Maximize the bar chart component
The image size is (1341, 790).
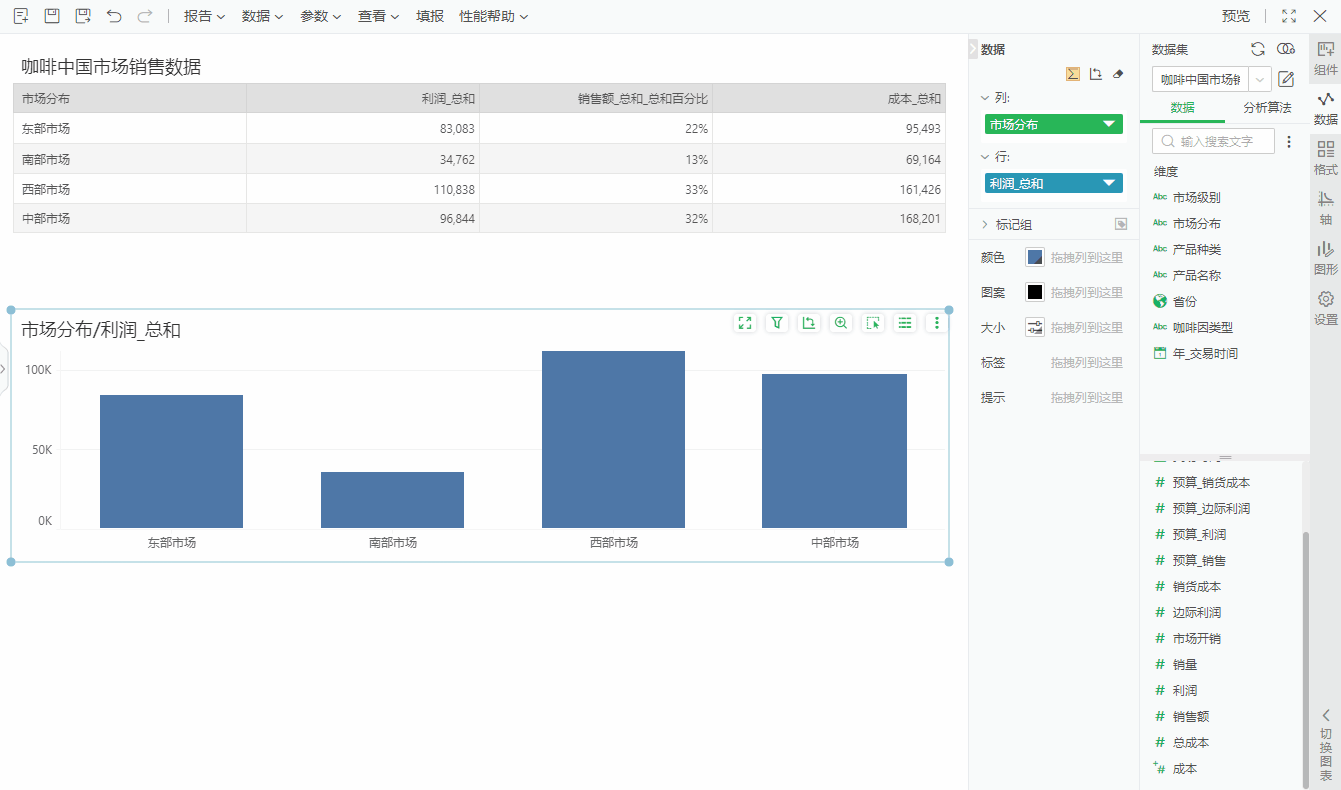(744, 322)
